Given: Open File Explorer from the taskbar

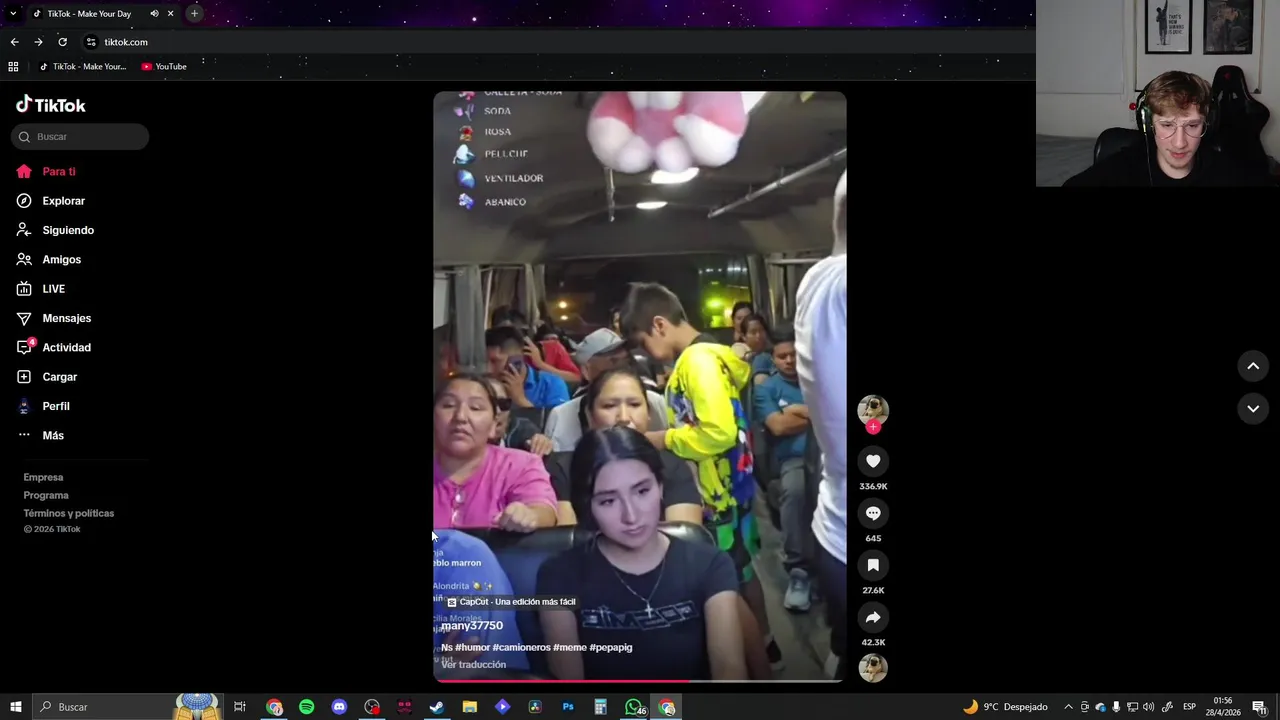Looking at the screenshot, I should [470, 707].
